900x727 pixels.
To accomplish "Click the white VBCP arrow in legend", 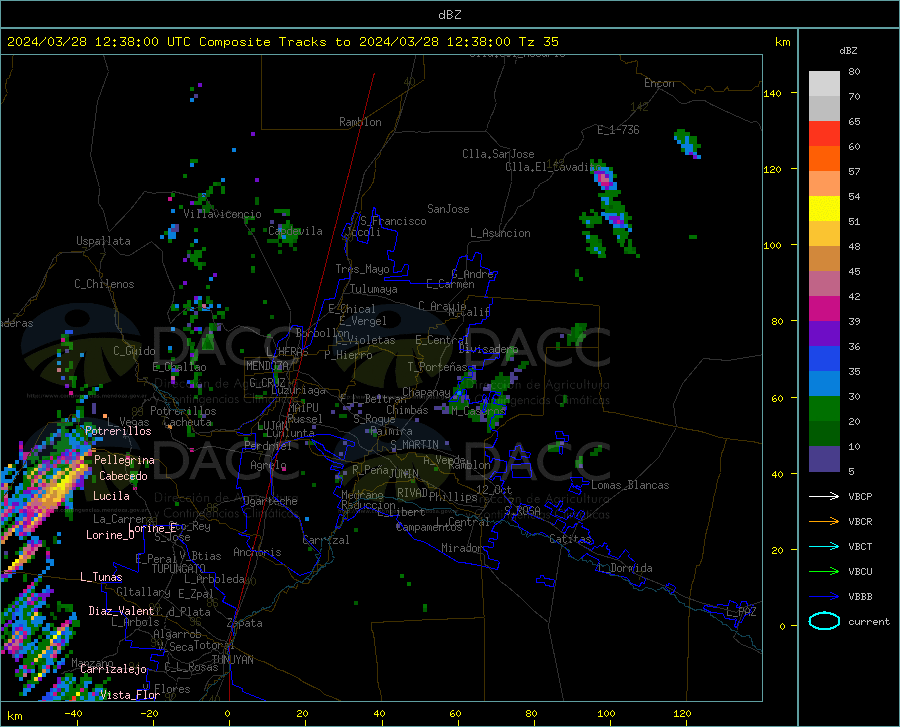I will pos(824,496).
